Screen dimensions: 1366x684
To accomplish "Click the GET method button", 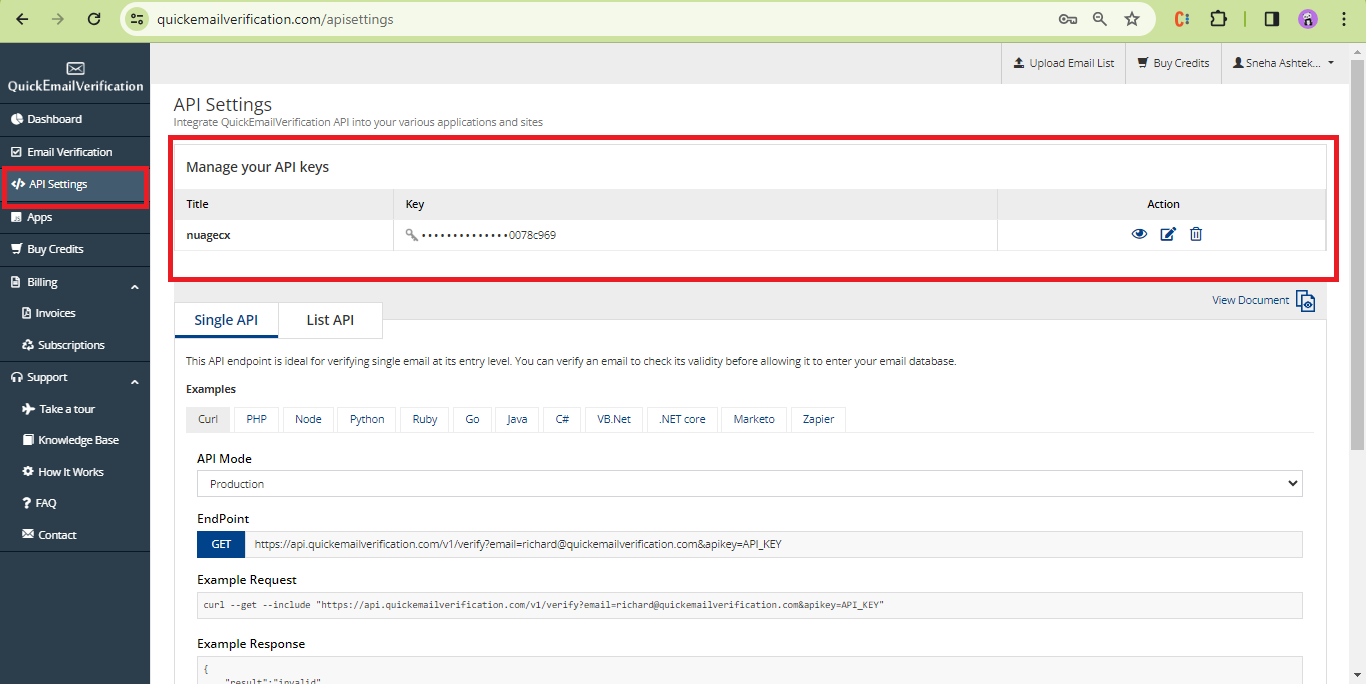I will 221,544.
